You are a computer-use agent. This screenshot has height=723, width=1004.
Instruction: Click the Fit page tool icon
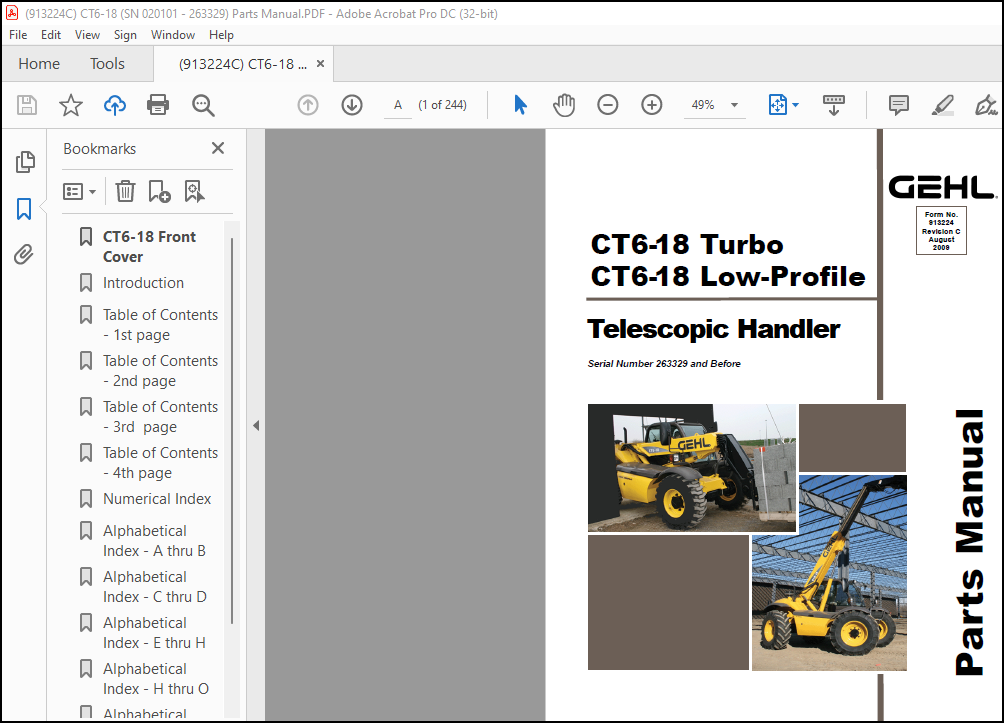pos(777,104)
